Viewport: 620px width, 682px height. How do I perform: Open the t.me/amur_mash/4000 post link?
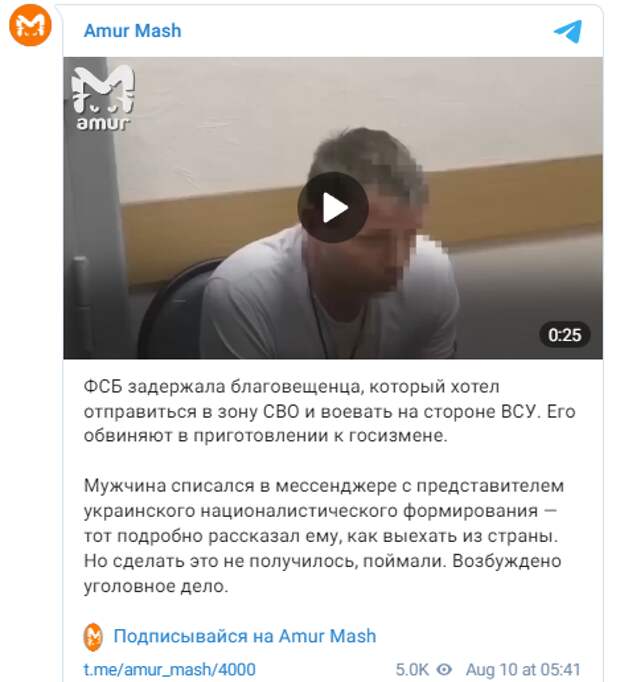coord(170,669)
